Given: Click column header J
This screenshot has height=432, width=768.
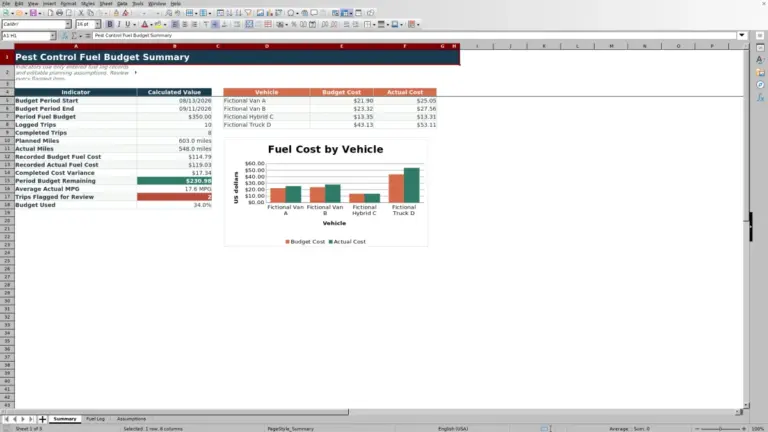Looking at the screenshot, I should pyautogui.click(x=510, y=46).
